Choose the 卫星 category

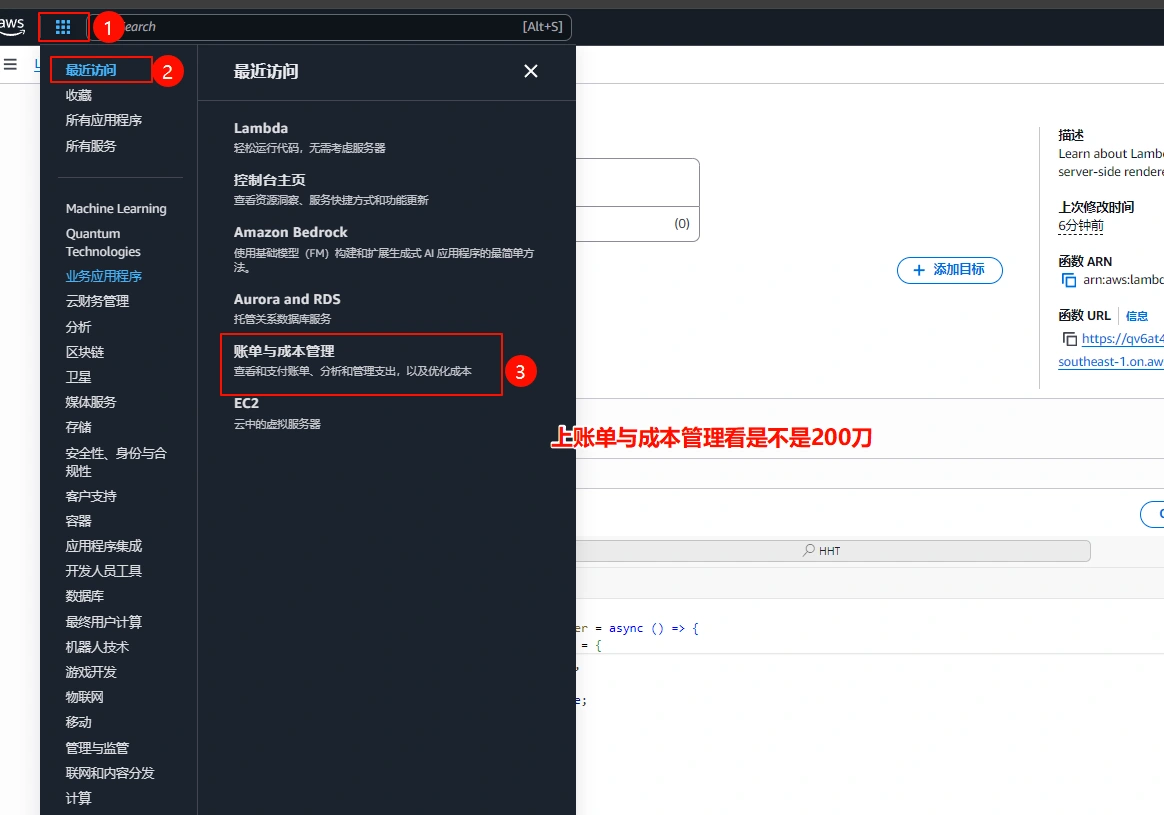pos(79,377)
